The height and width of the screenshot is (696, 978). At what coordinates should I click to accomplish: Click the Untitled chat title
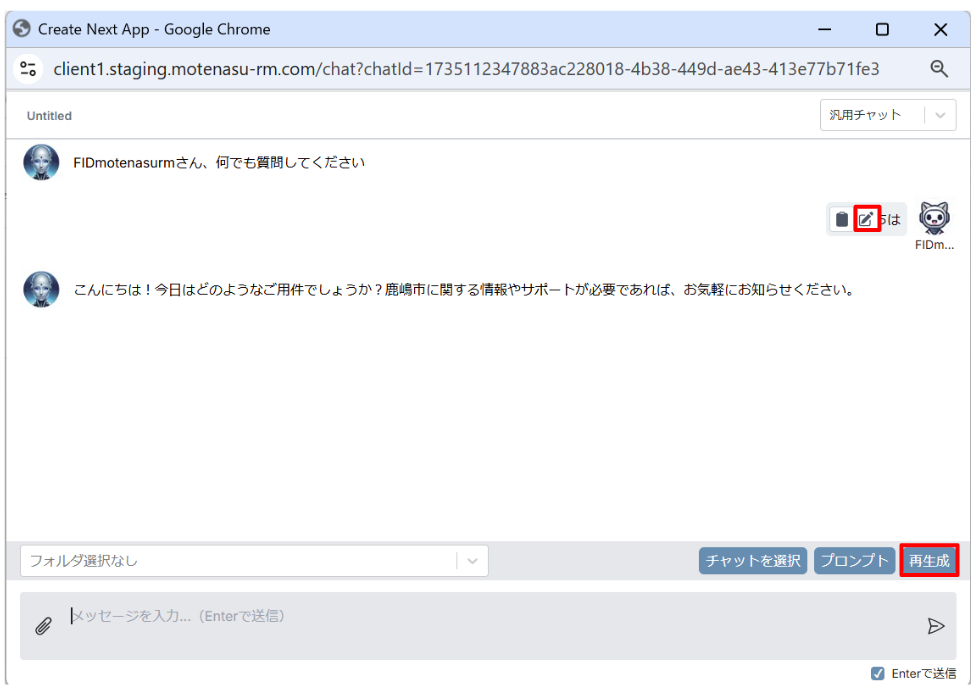[x=49, y=116]
